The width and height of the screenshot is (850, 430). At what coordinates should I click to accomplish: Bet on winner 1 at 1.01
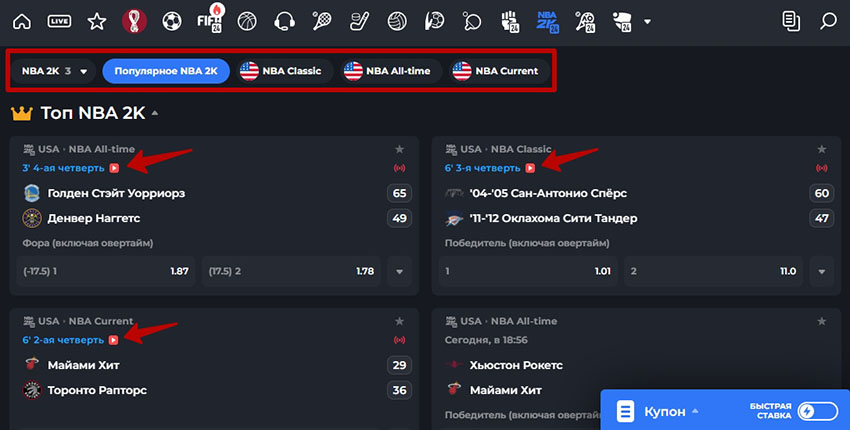click(528, 271)
